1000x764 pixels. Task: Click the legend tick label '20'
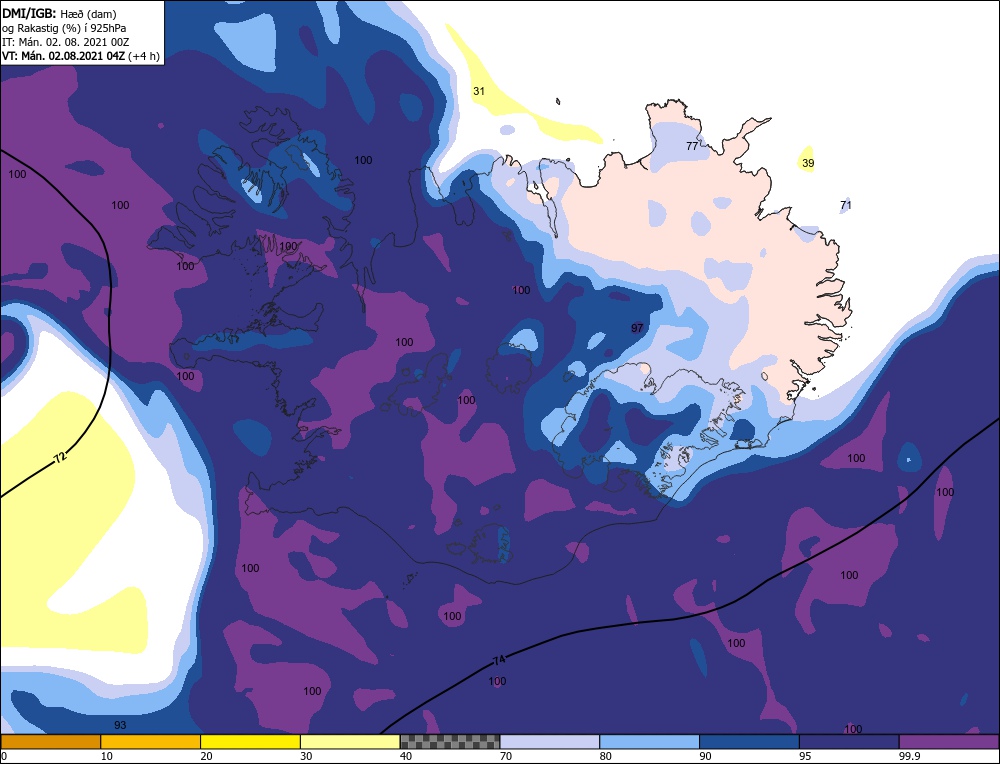[206, 756]
